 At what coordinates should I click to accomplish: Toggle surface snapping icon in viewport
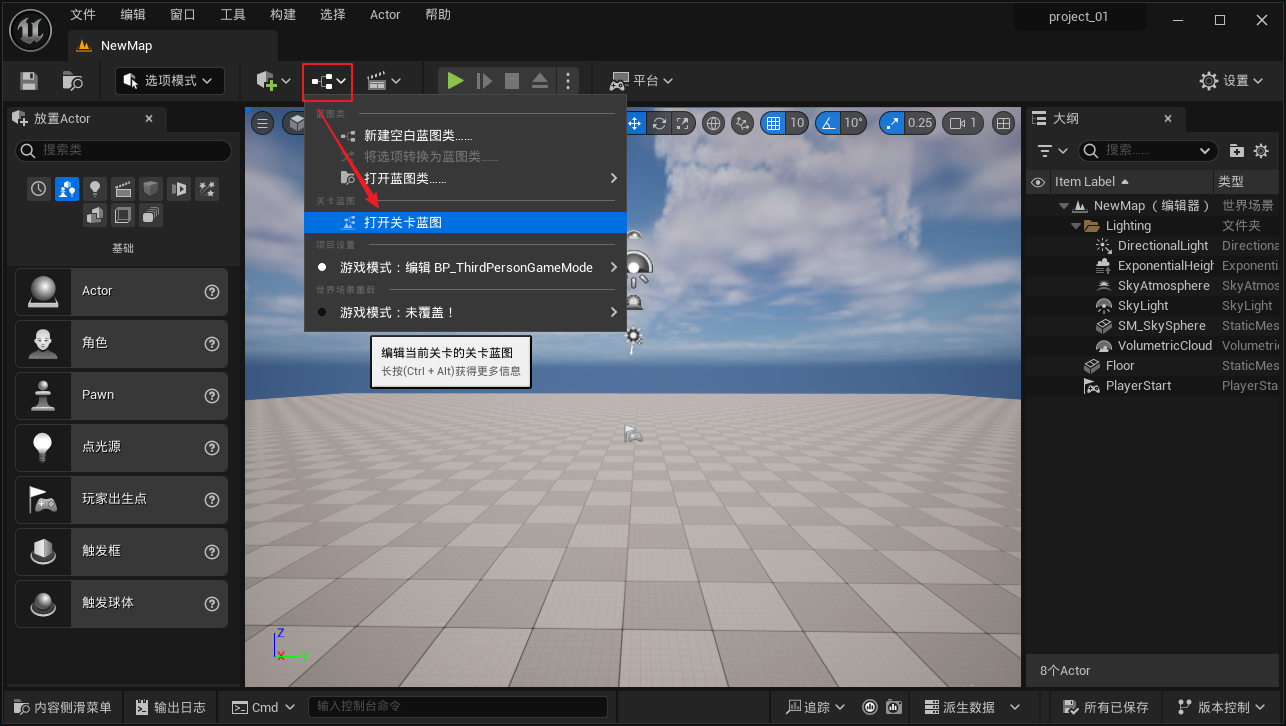[742, 123]
